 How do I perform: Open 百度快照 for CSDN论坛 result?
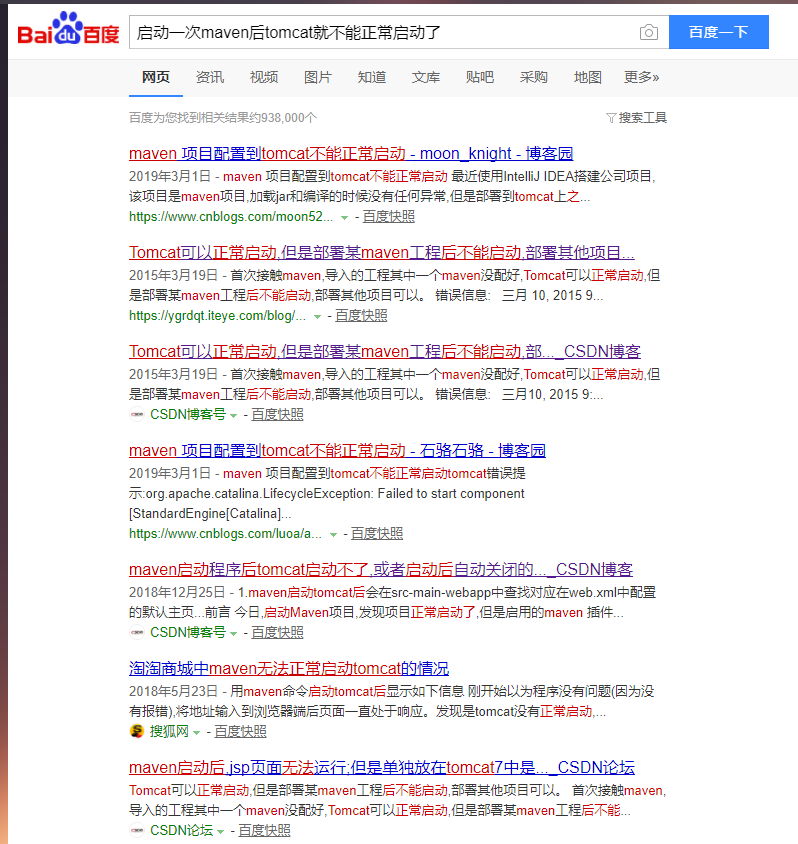coord(264,831)
